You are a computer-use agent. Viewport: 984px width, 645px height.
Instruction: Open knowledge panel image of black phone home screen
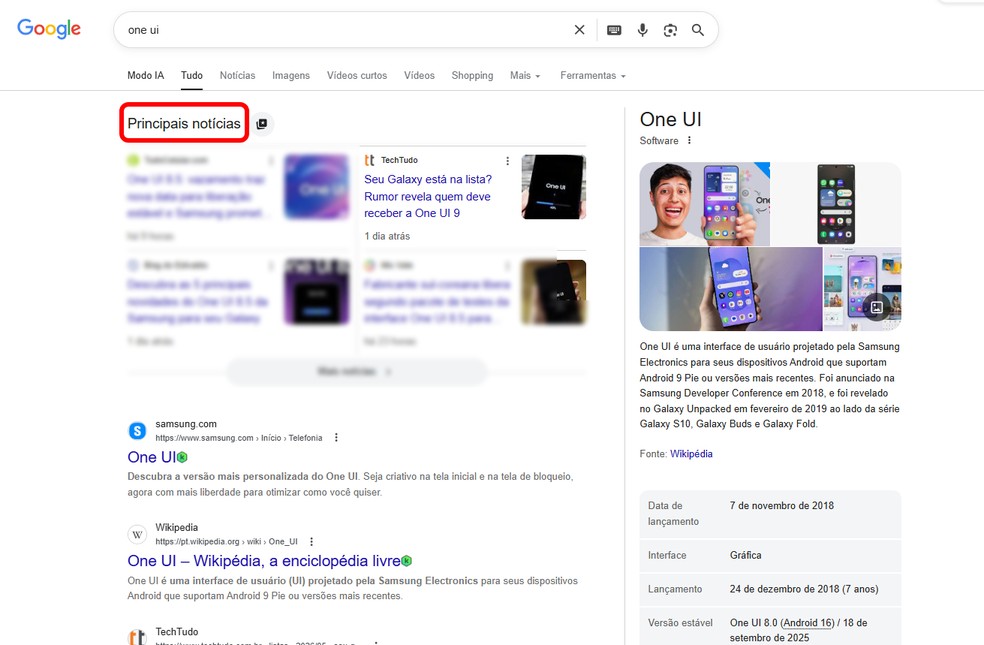[x=836, y=204]
